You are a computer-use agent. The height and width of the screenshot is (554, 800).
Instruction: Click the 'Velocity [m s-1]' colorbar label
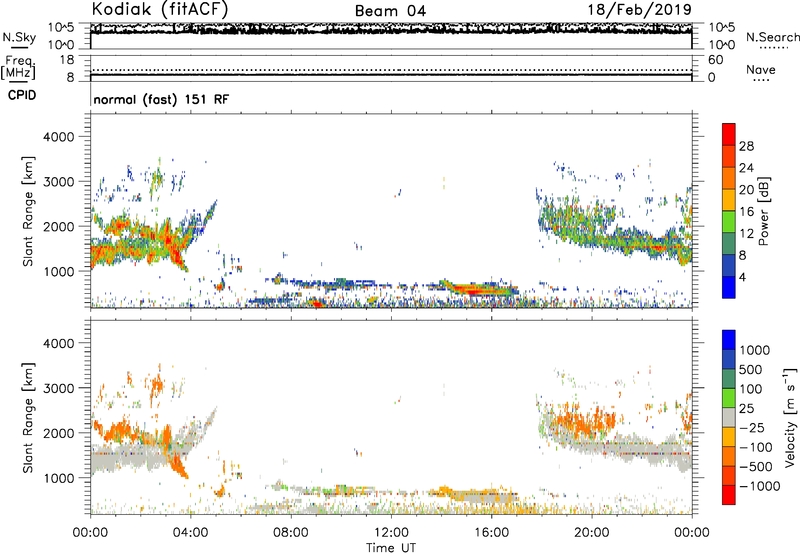tap(790, 417)
